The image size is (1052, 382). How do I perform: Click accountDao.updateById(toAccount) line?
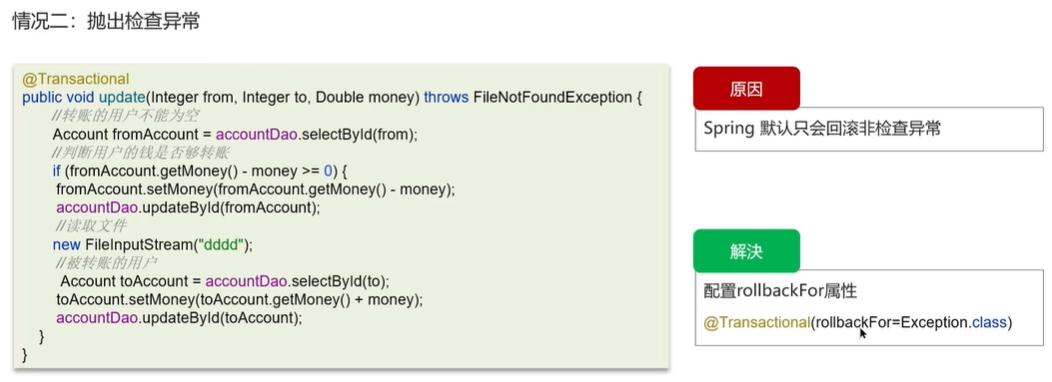tap(180, 318)
